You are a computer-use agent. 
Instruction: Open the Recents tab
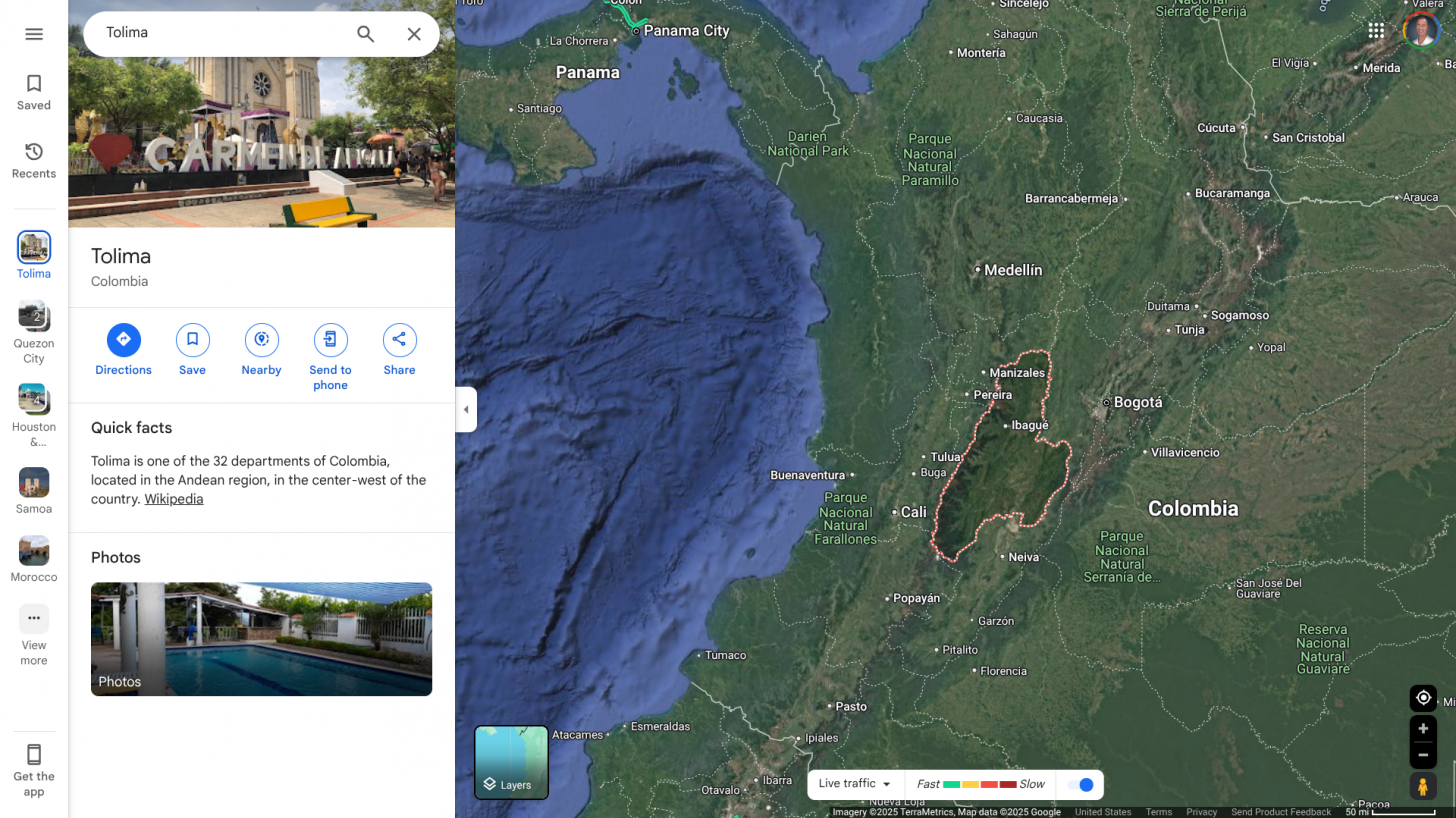coord(34,160)
